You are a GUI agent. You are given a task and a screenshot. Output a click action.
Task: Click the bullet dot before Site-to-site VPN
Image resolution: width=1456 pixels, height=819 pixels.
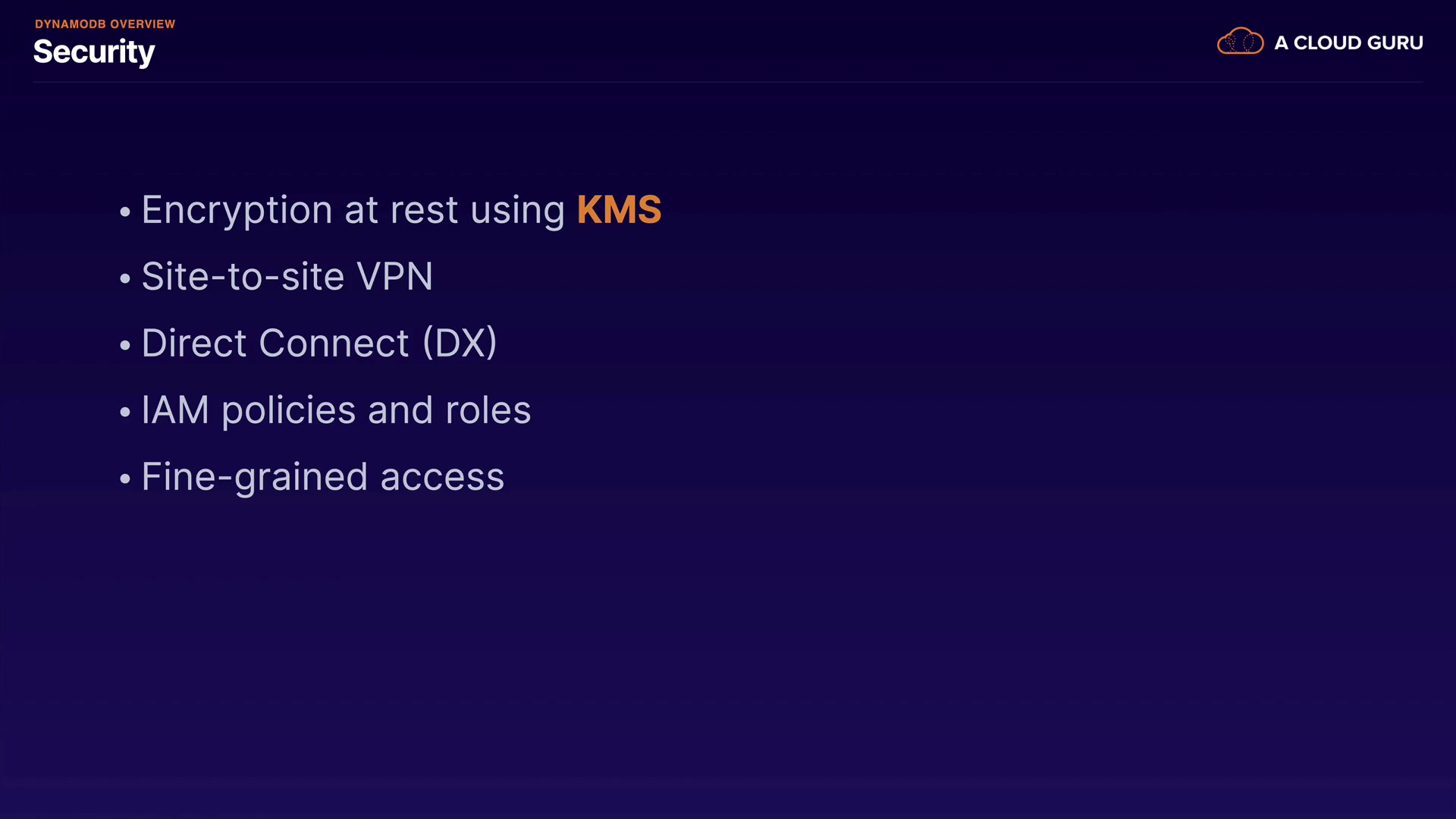pos(125,279)
